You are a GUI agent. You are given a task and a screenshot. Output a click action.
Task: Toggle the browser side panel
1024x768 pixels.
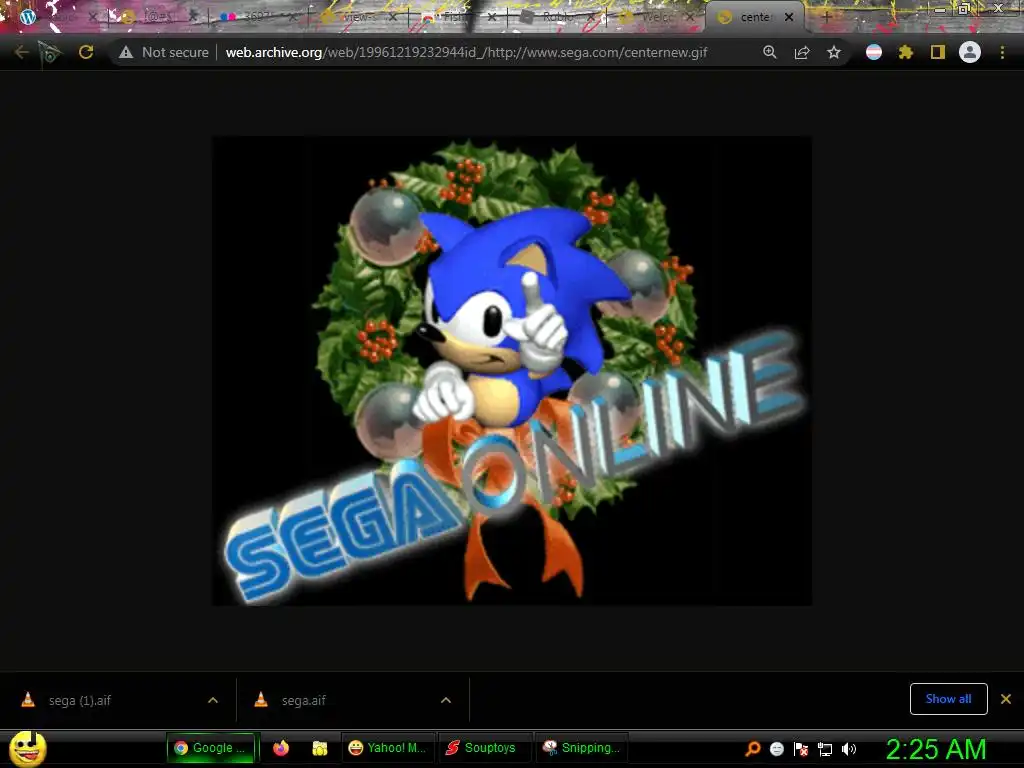click(x=938, y=52)
